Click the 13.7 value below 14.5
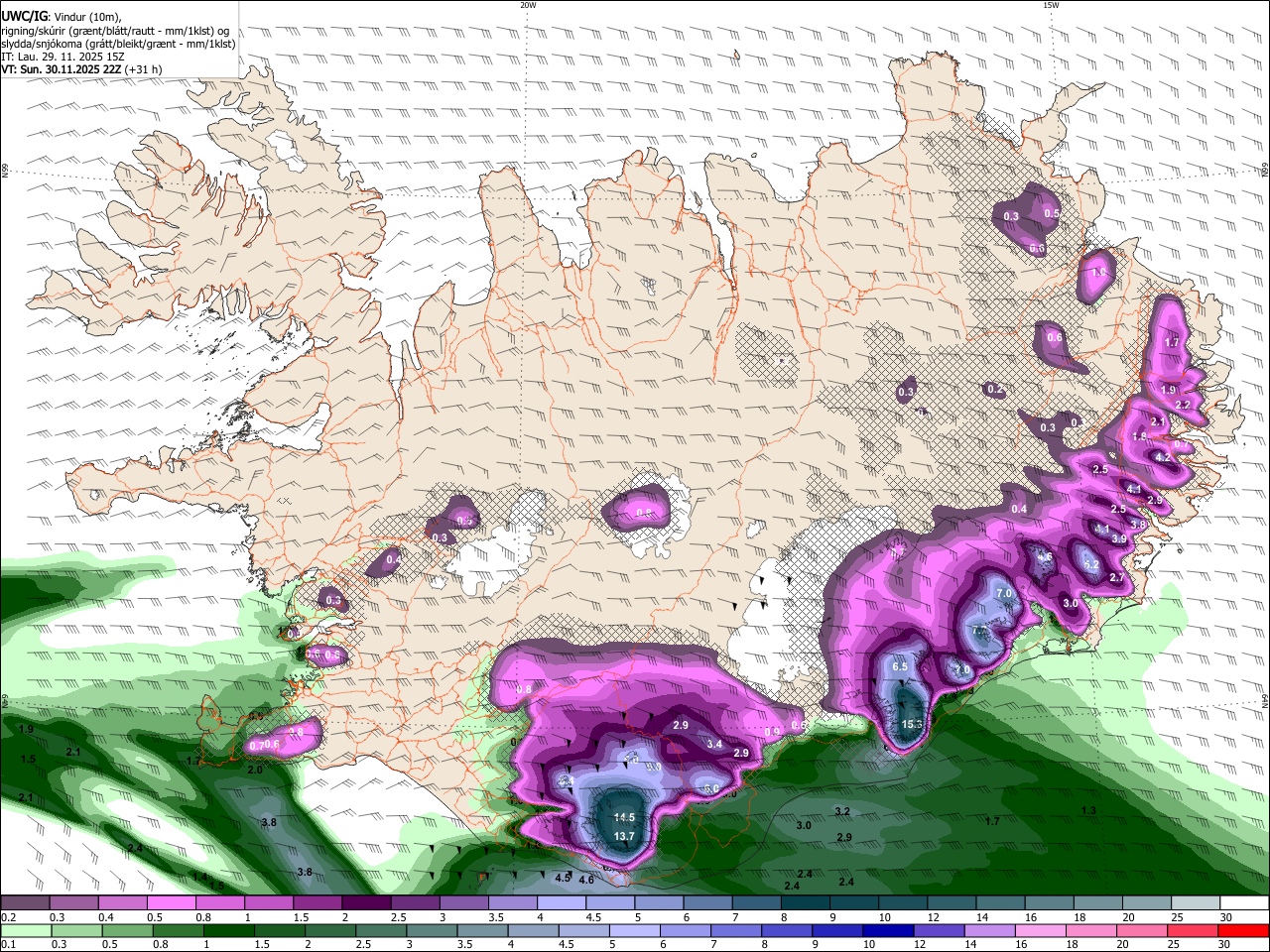Screen dimensions: 1270x952 coord(624,837)
